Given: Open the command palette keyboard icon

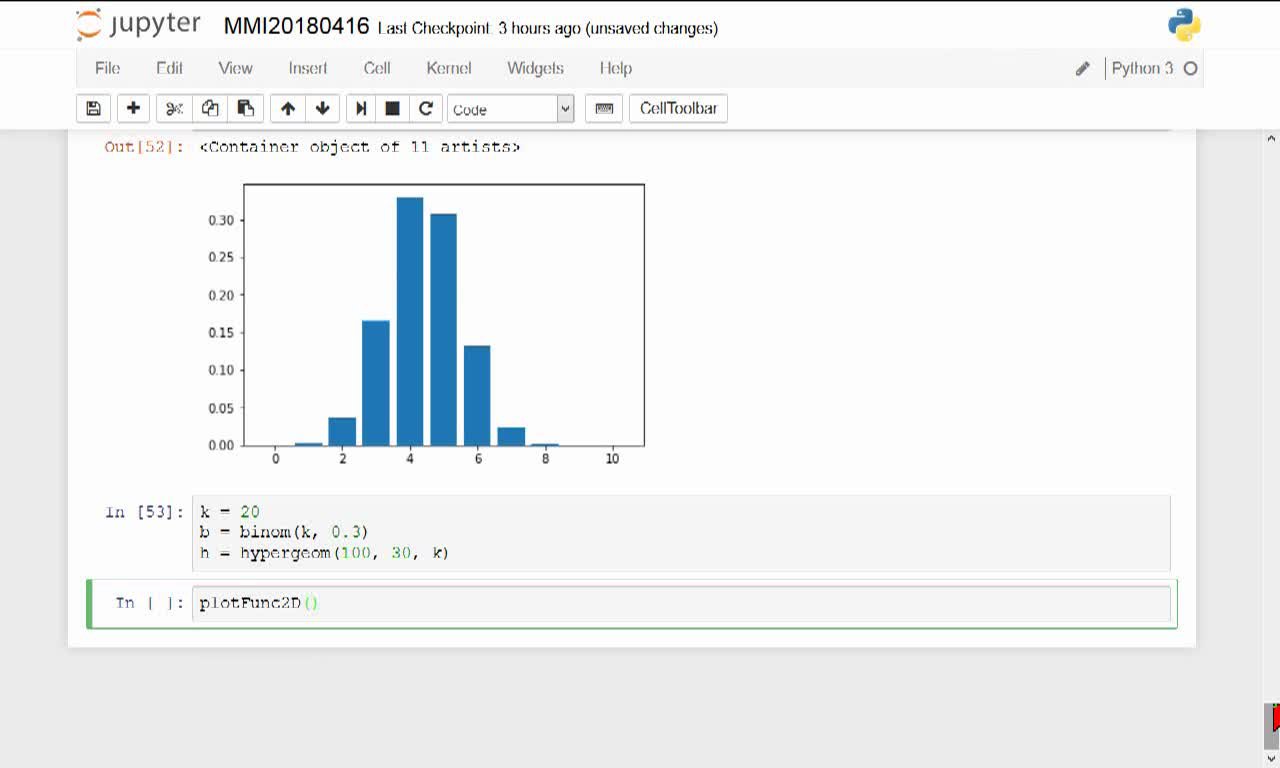Looking at the screenshot, I should (604, 109).
